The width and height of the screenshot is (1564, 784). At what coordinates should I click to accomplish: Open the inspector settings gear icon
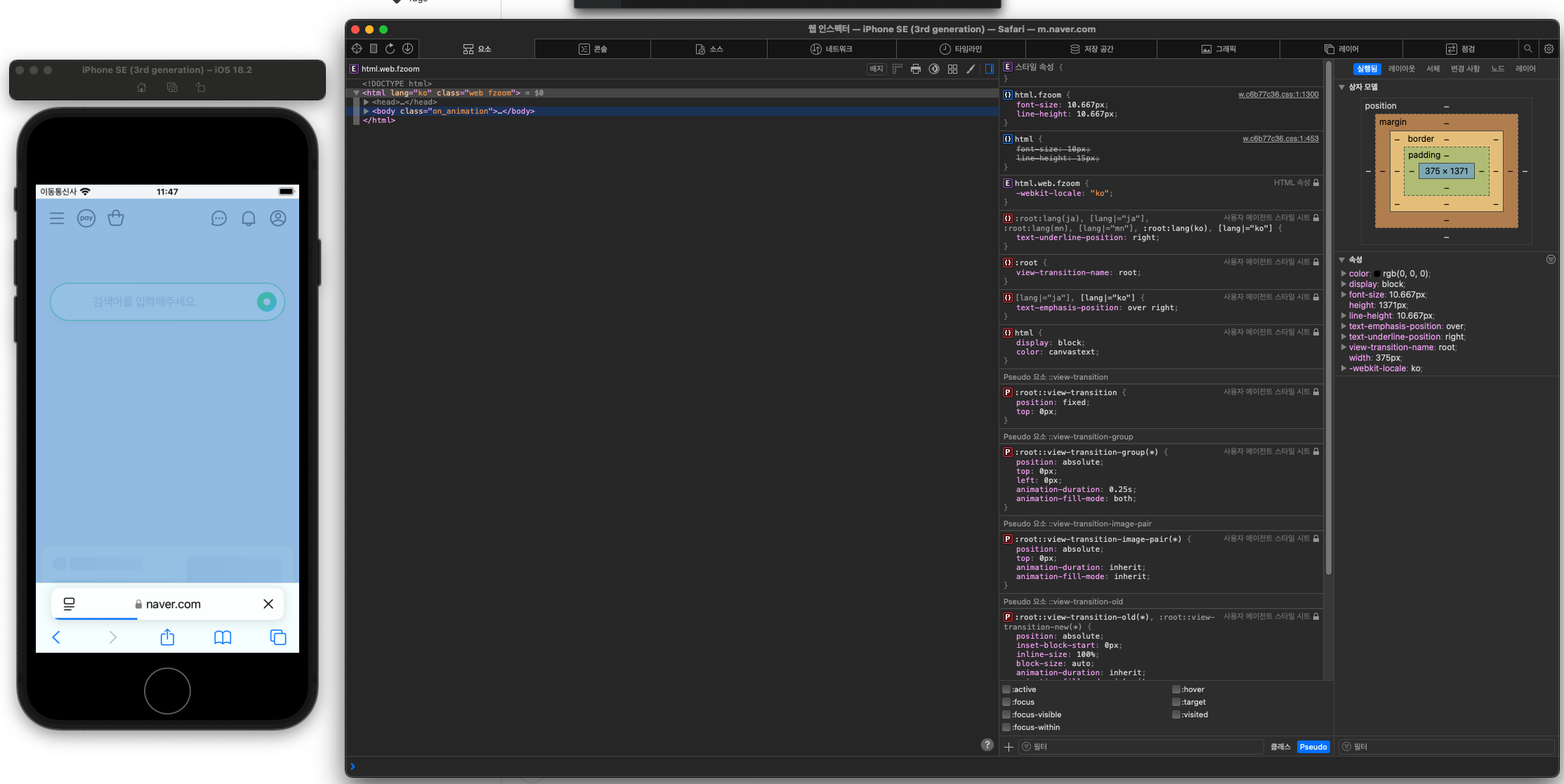coord(1549,48)
